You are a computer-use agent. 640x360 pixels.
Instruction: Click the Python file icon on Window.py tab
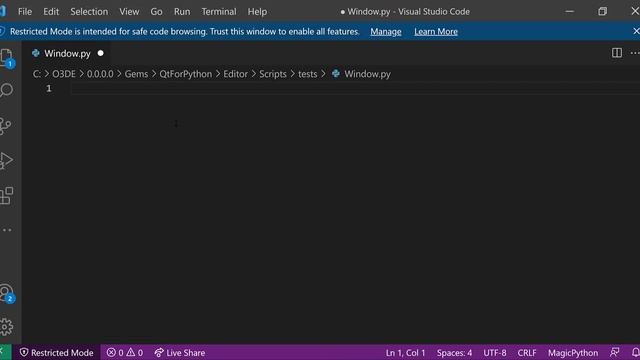click(x=36, y=53)
